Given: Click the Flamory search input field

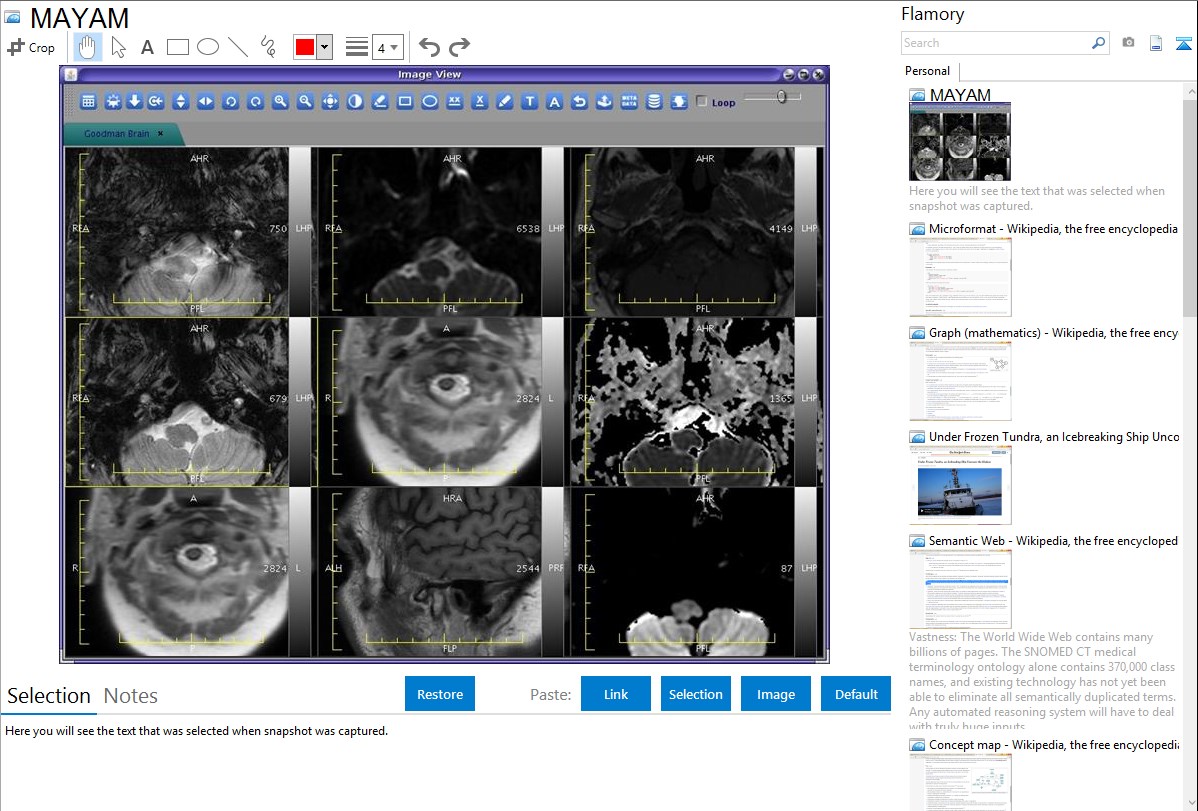Looking at the screenshot, I should point(996,43).
